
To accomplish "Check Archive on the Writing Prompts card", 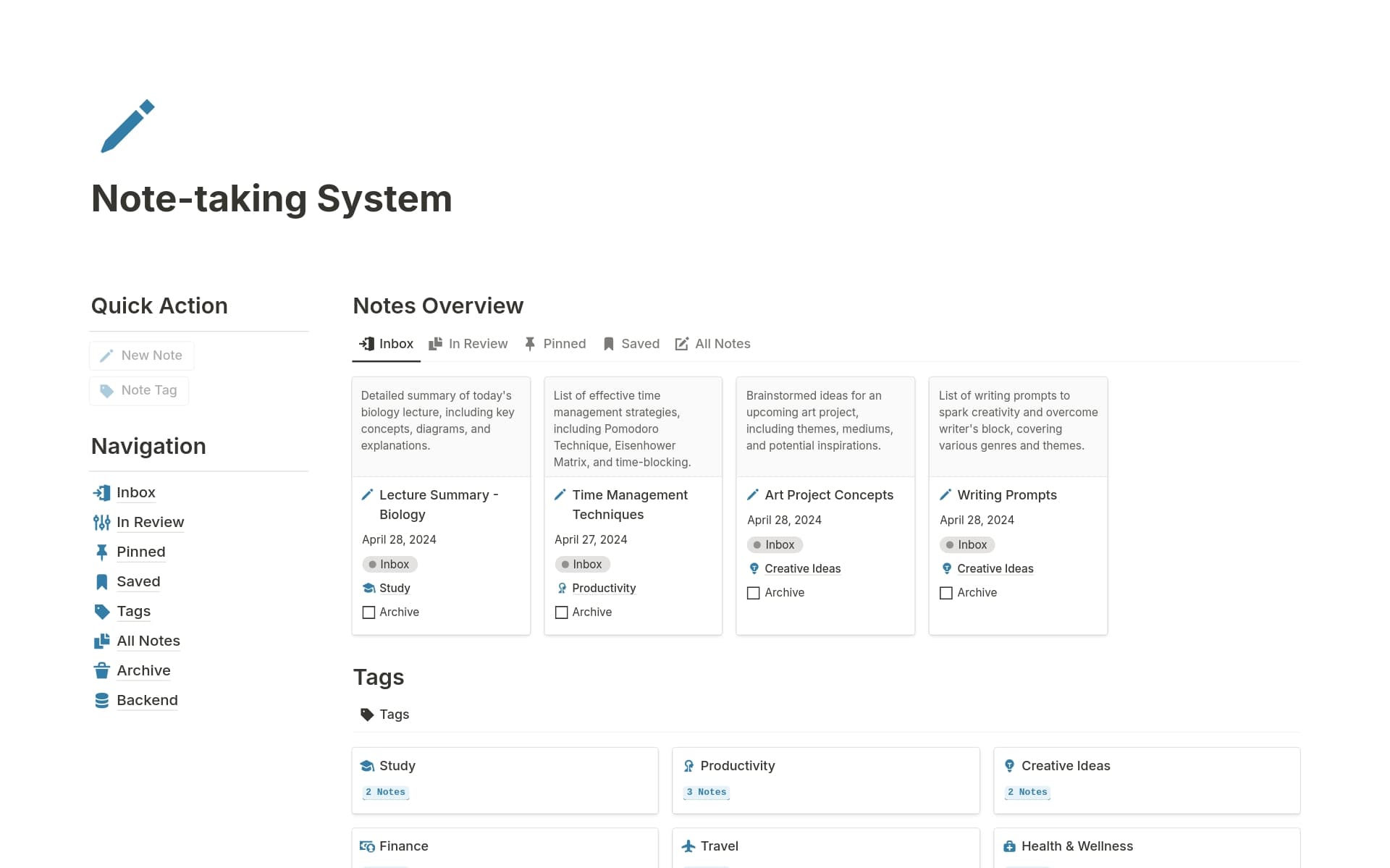I will point(945,592).
